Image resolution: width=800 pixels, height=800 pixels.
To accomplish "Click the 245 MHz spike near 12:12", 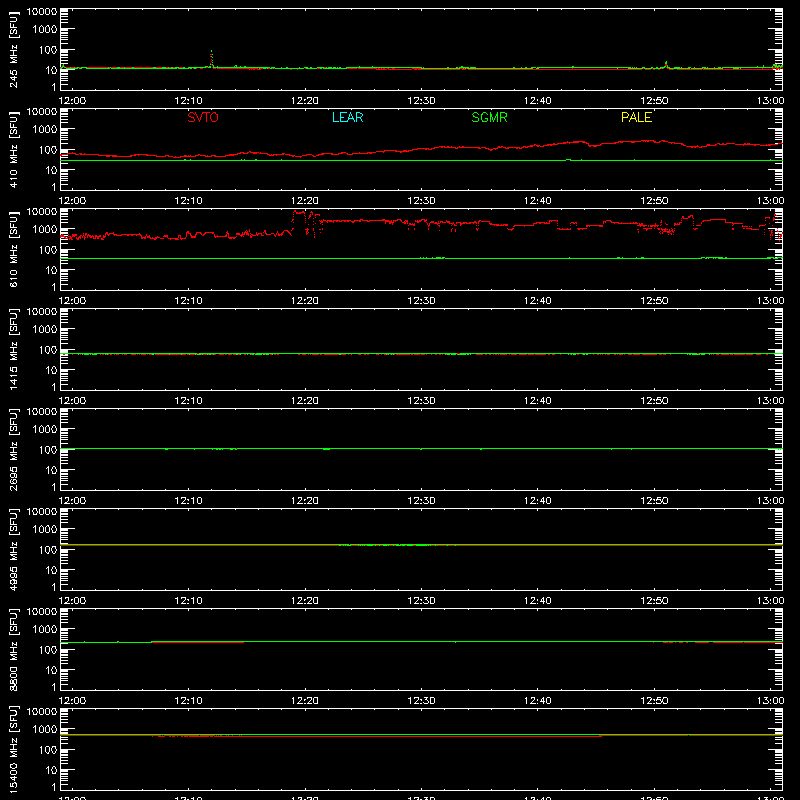I will point(211,58).
